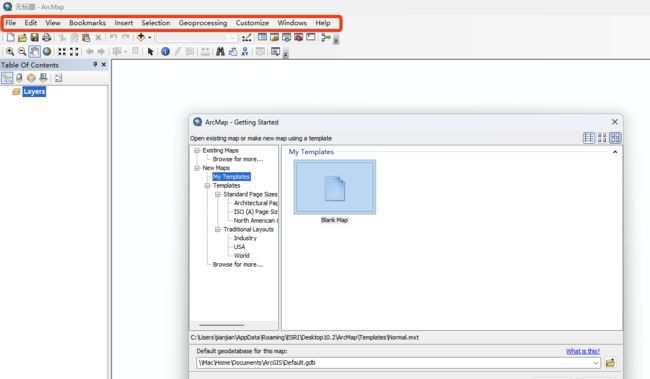
Task: Switch Getting Started dialog to details view
Action: 589,138
